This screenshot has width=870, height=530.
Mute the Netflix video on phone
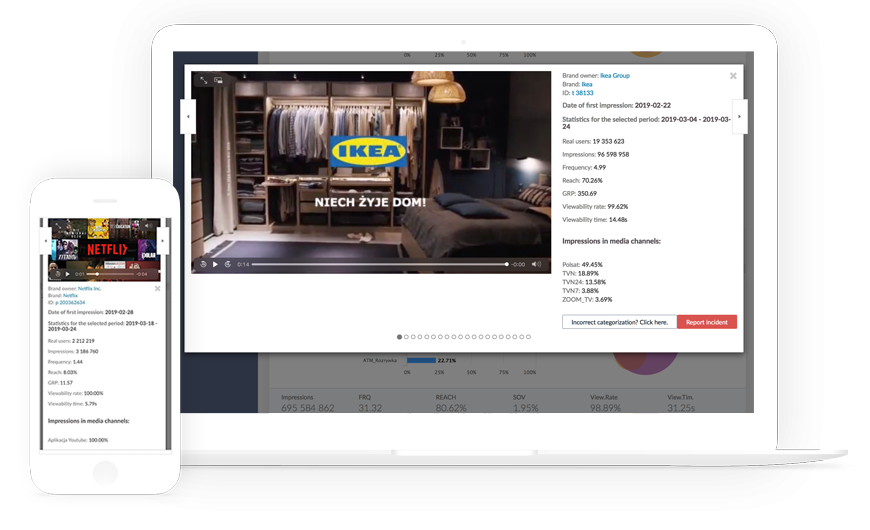[148, 226]
